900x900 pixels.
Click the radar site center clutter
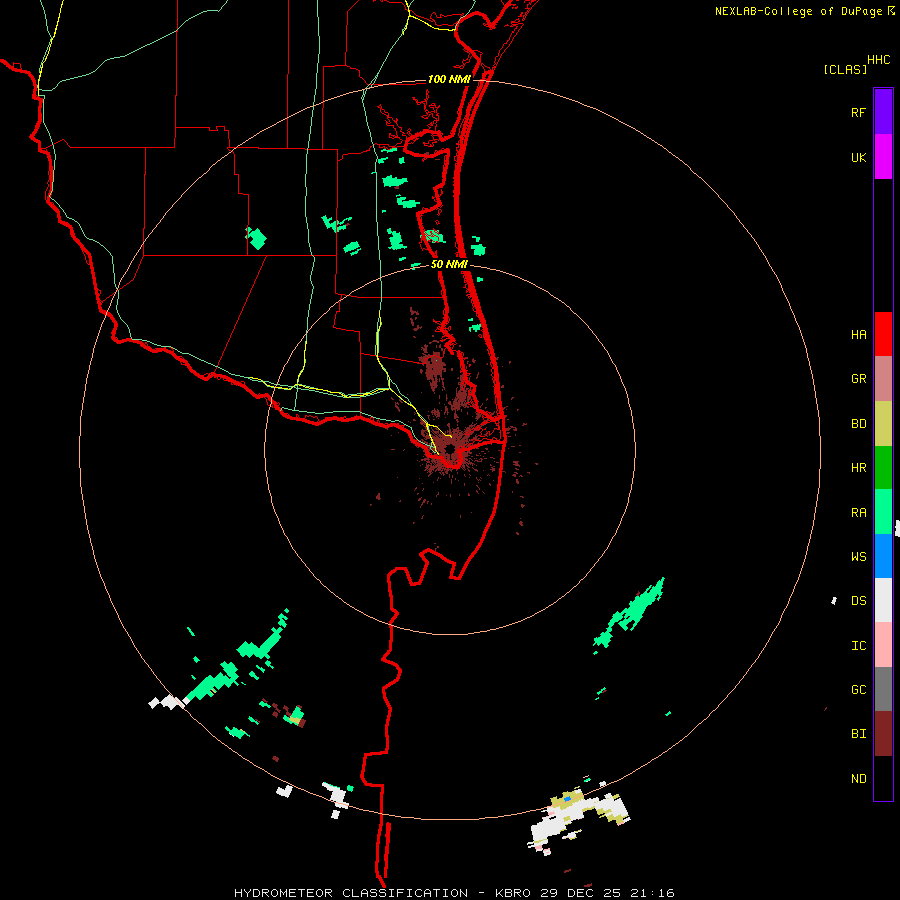(x=451, y=451)
